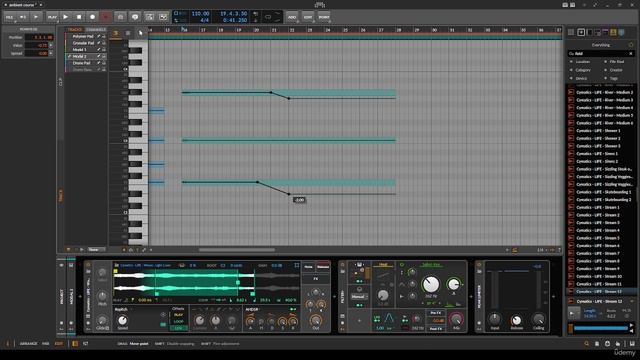Start playback with the transport Play button
This screenshot has width=640, height=360.
[65, 17]
